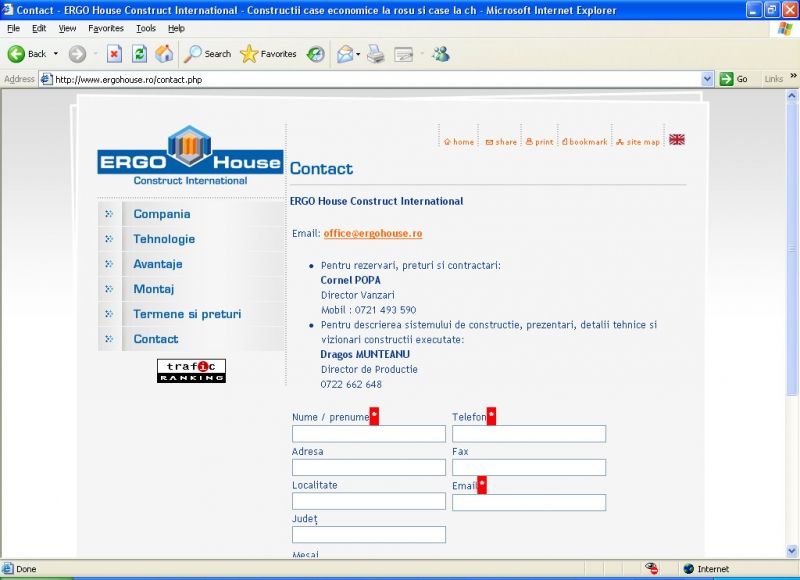Refresh the page with the Refresh icon
The width and height of the screenshot is (800, 580).
139,54
